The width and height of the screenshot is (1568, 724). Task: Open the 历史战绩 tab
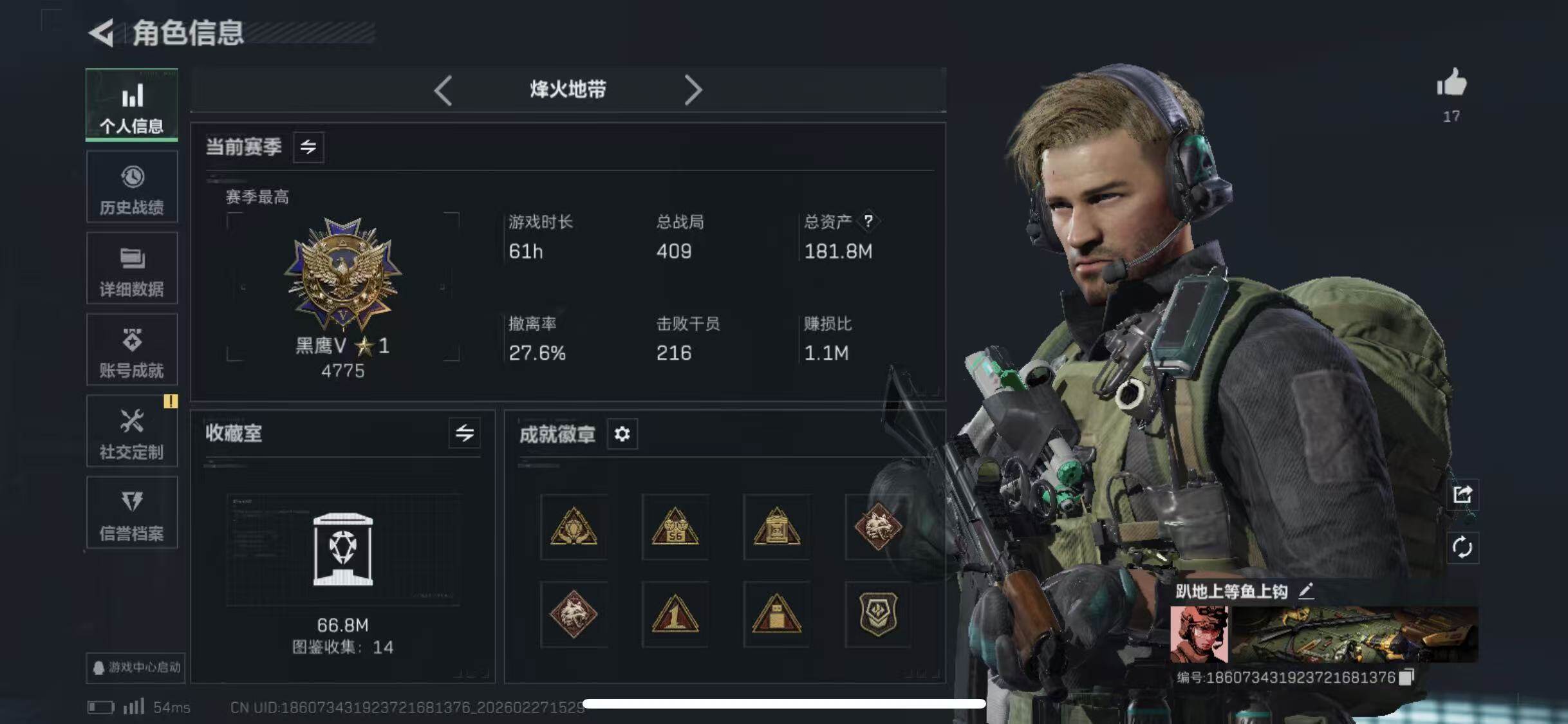point(132,187)
